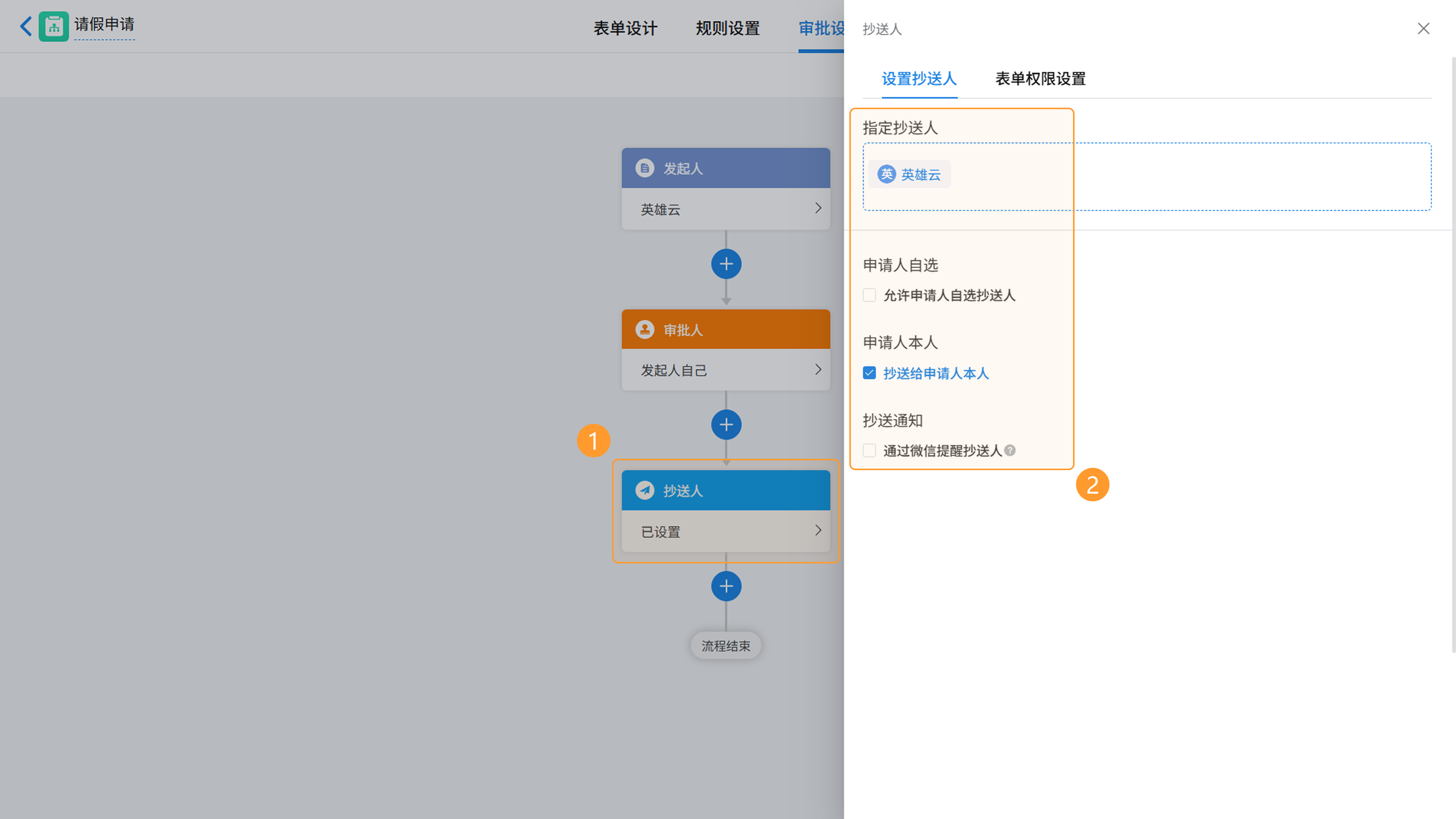
Task: Open the 表单设计 tab
Action: (x=625, y=28)
